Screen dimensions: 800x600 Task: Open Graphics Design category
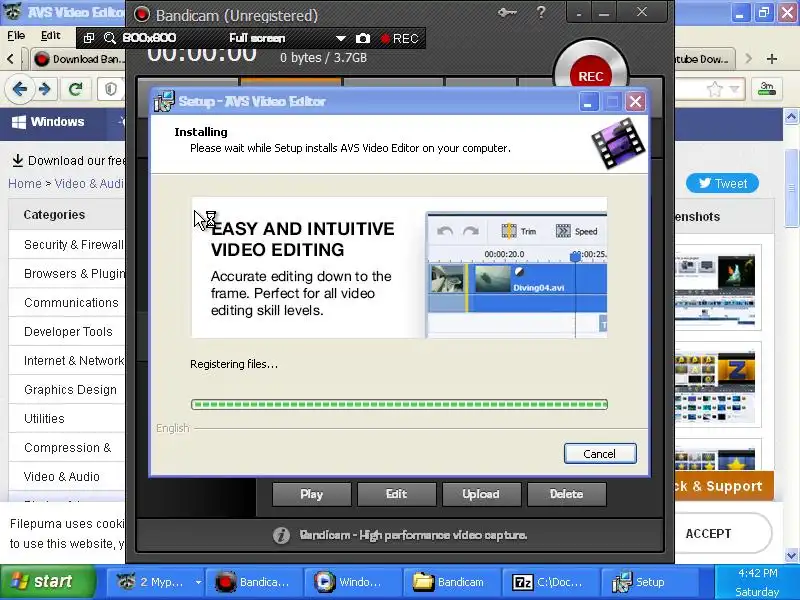[70, 390]
